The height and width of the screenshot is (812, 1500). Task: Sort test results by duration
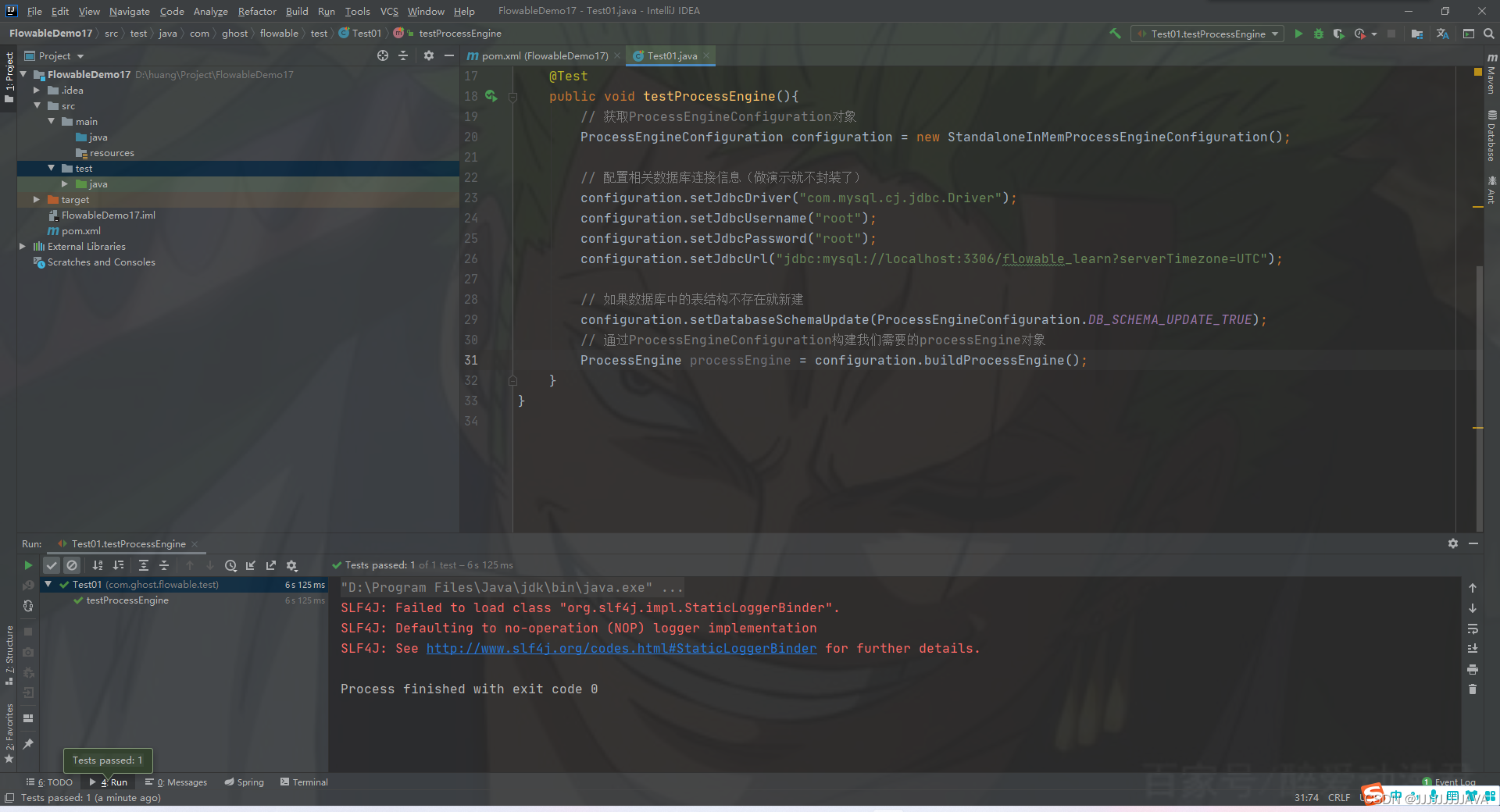(118, 565)
